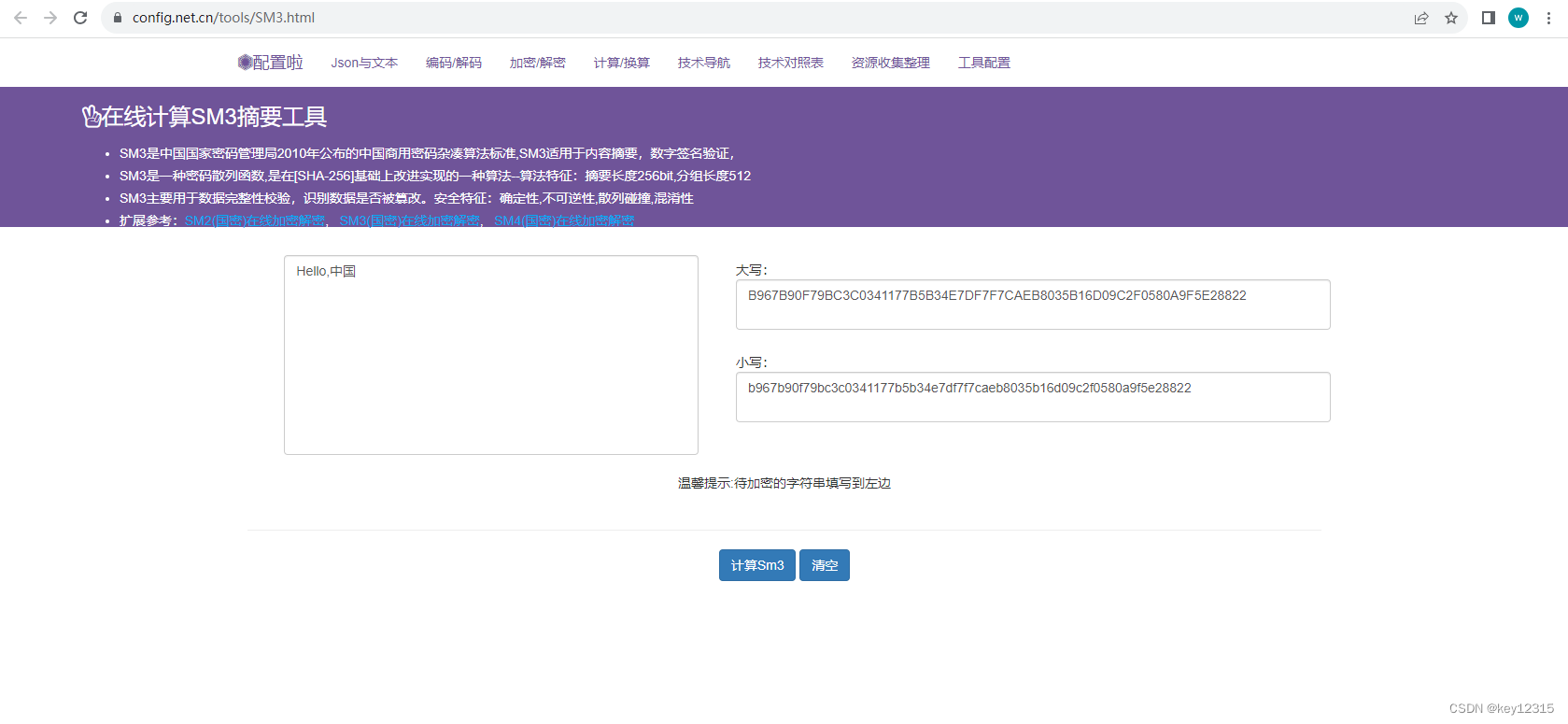Follow the SM2(国密)在线加密解密 link
The width and height of the screenshot is (1568, 724).
pos(255,220)
